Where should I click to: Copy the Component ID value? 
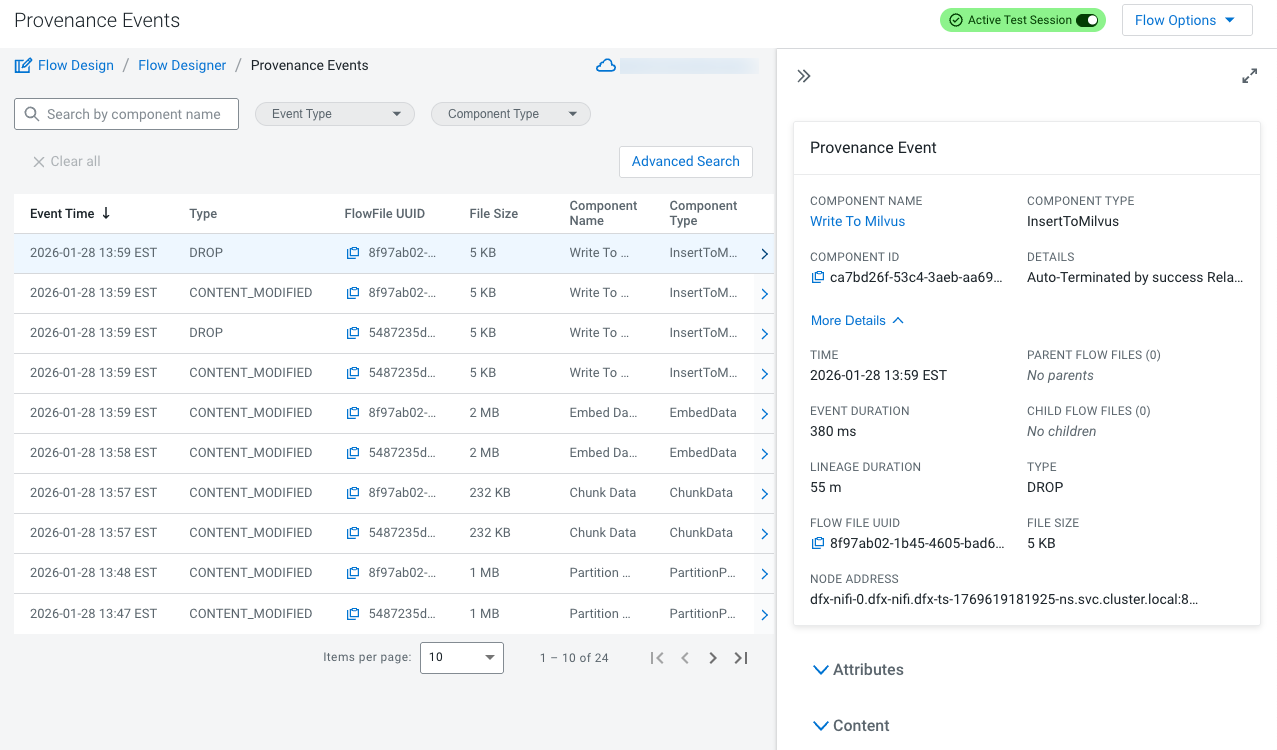pos(817,277)
